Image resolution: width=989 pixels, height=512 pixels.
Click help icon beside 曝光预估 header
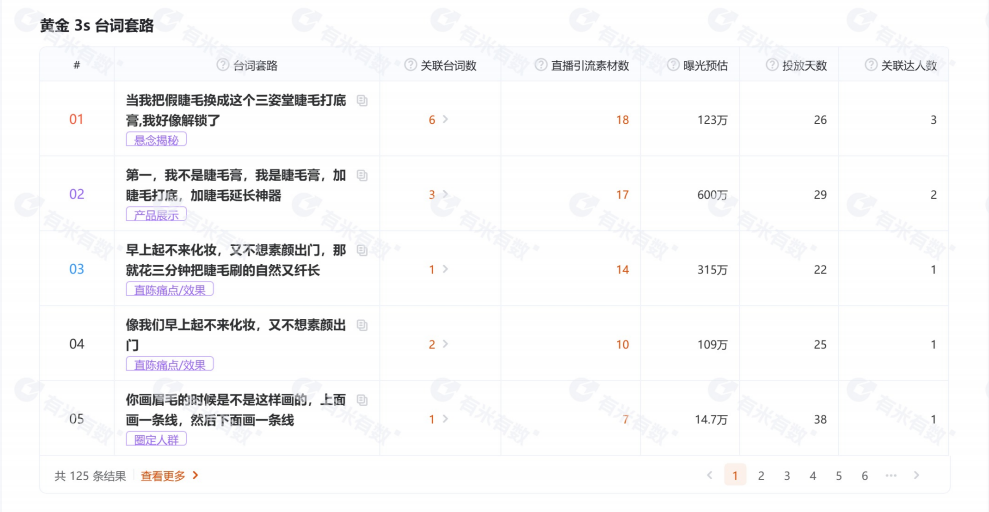[673, 65]
